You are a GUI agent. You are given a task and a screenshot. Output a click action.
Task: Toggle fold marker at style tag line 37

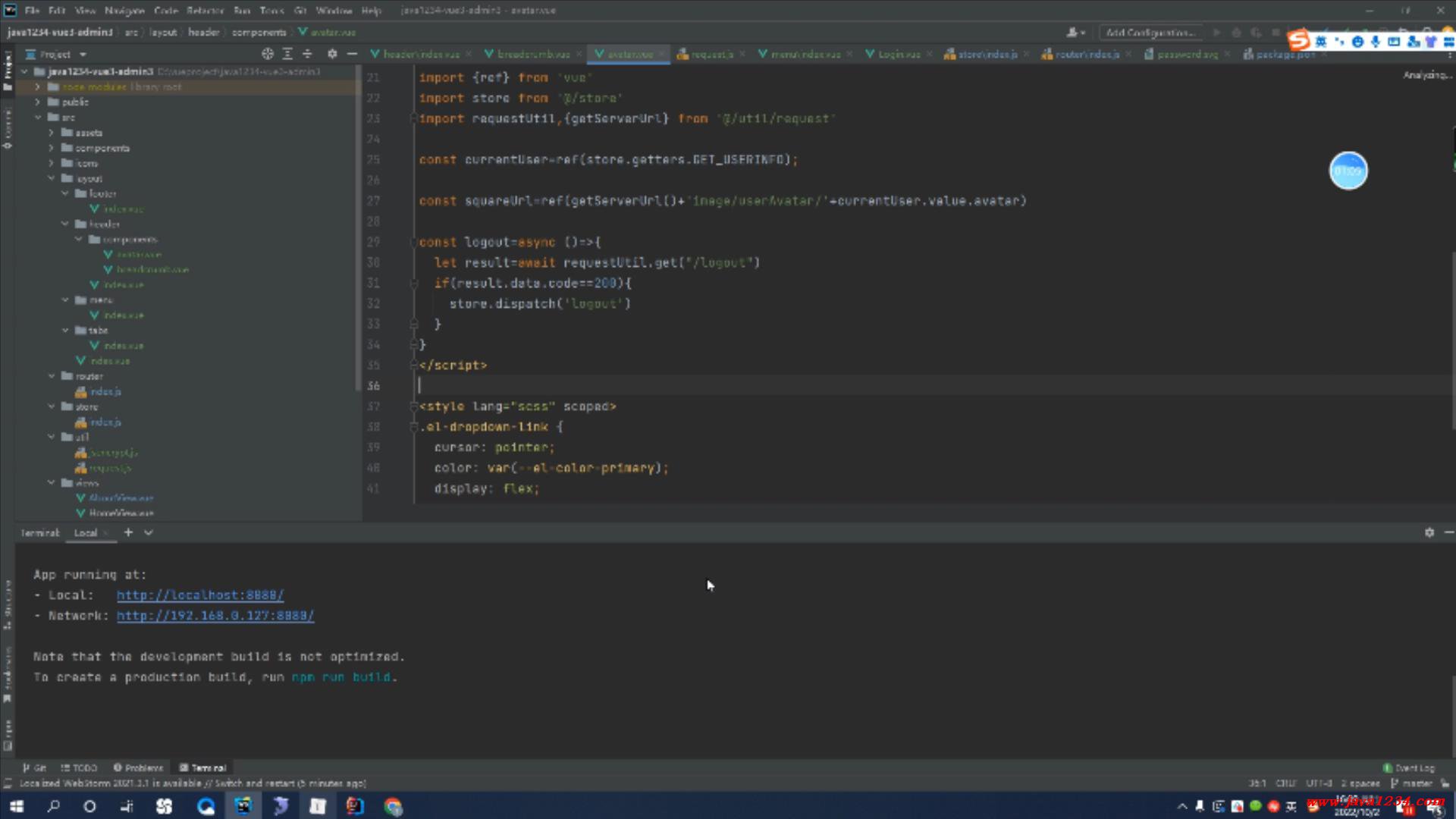point(414,406)
